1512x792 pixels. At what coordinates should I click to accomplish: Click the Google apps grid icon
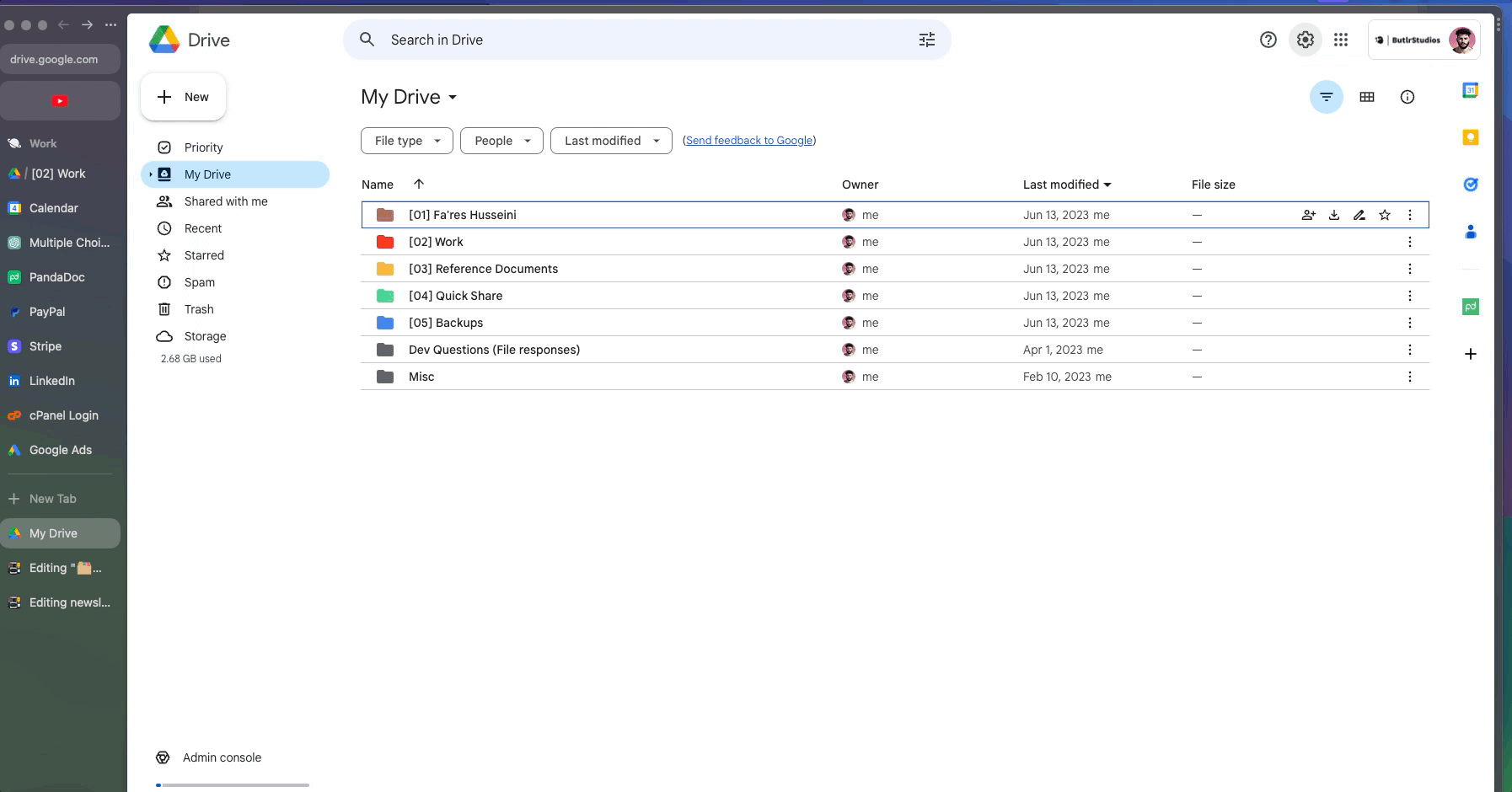pyautogui.click(x=1341, y=40)
